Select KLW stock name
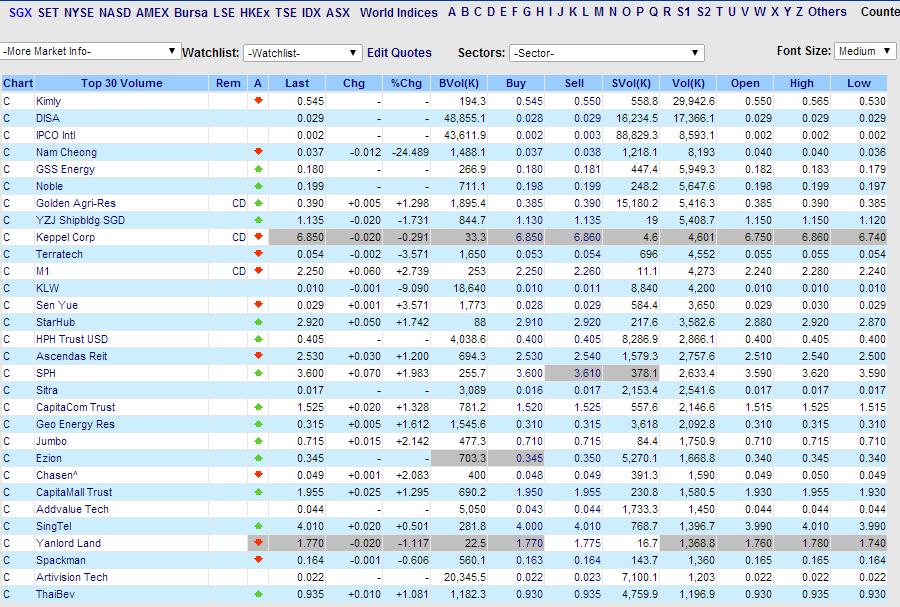The image size is (900, 607). tap(48, 289)
